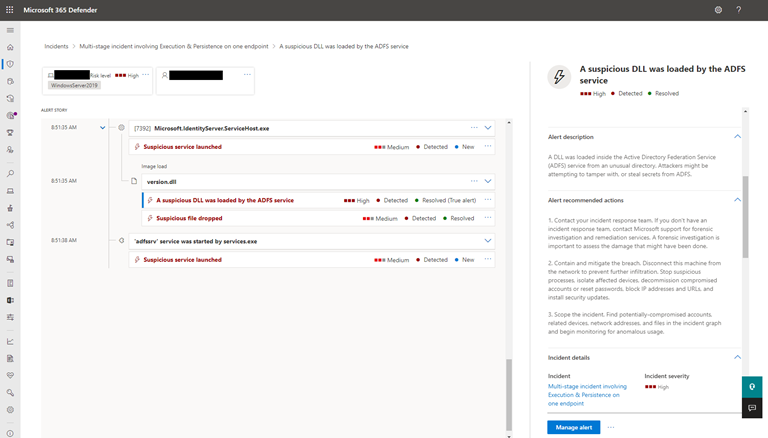This screenshot has width=768, height=438.
Task: Collapse the Alert recommended actions section
Action: pos(737,199)
